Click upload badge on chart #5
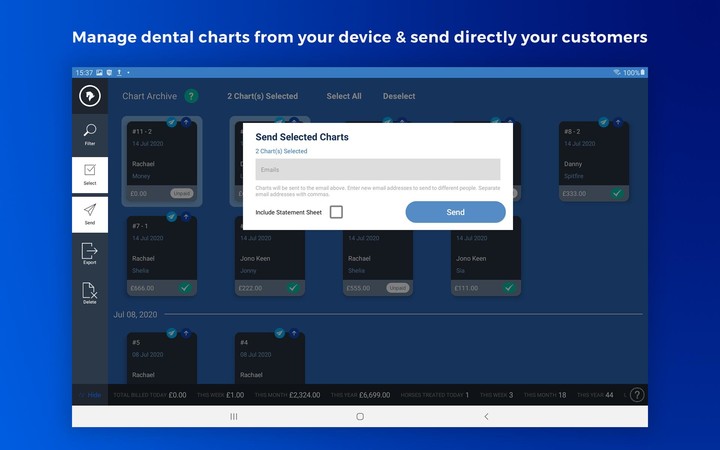 (x=186, y=333)
